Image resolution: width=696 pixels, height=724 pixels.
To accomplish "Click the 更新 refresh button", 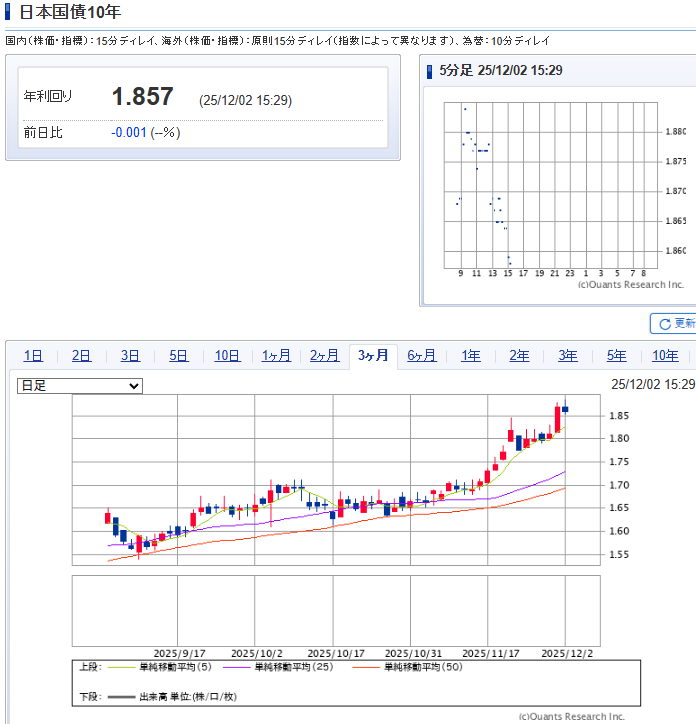I will tap(674, 323).
